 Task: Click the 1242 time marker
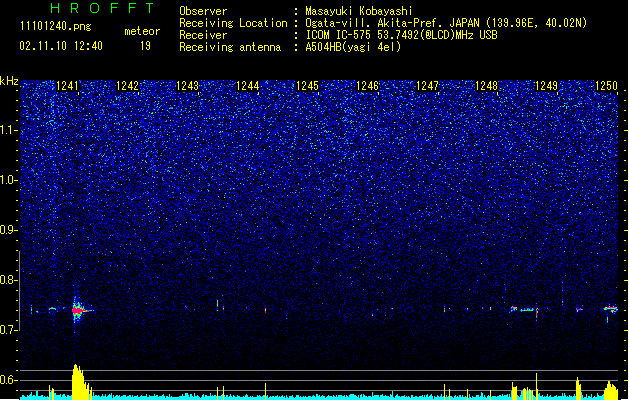pos(127,86)
